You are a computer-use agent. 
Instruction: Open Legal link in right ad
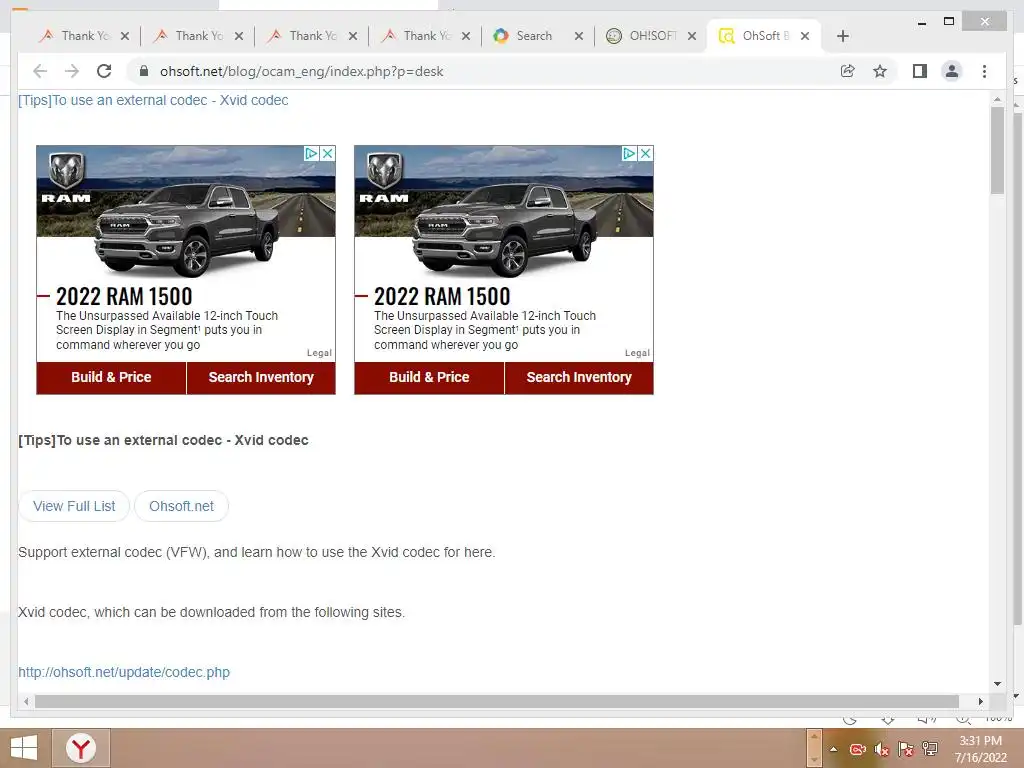637,353
